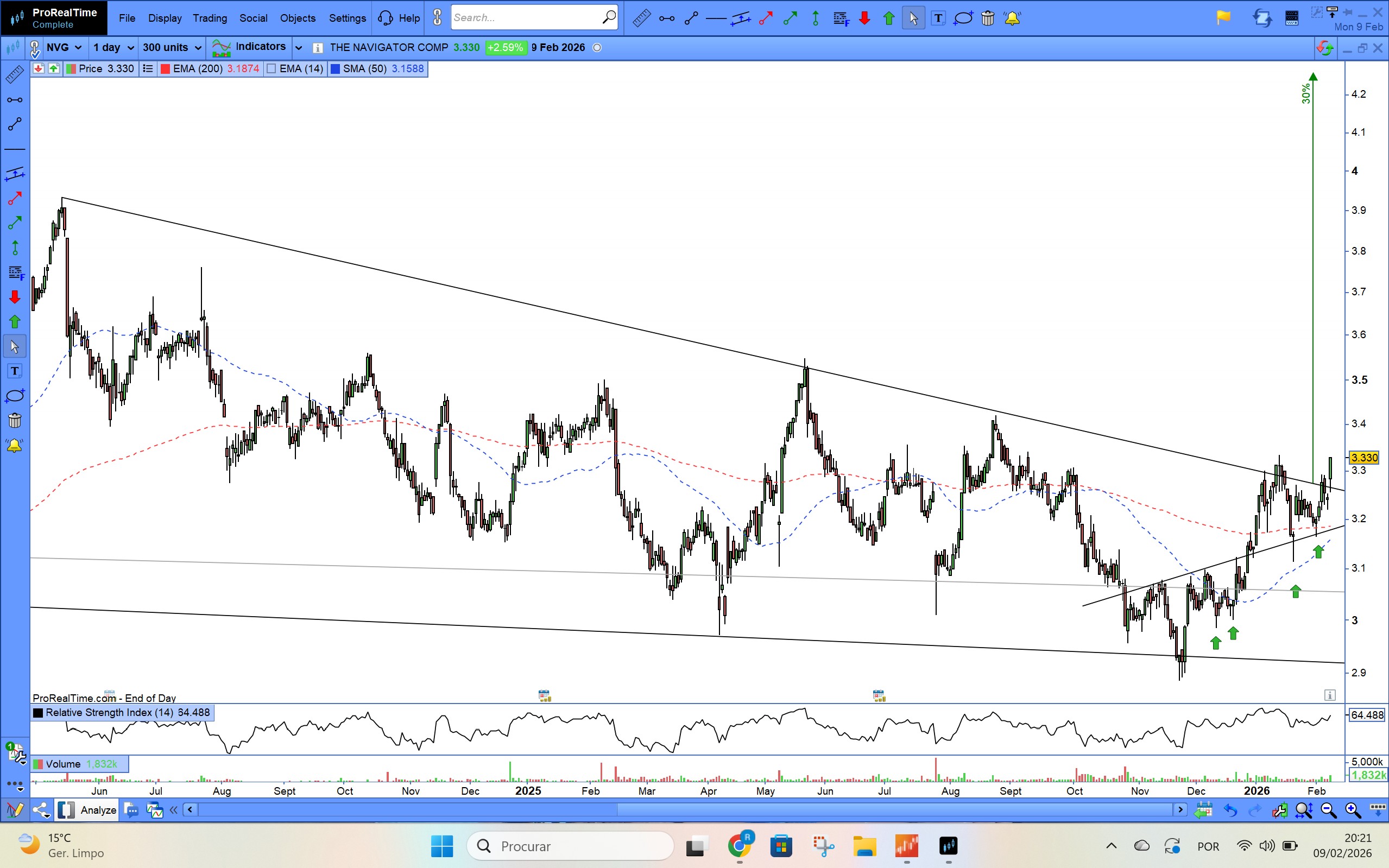Open the Objects menu
Viewport: 1389px width, 868px height.
tap(298, 18)
